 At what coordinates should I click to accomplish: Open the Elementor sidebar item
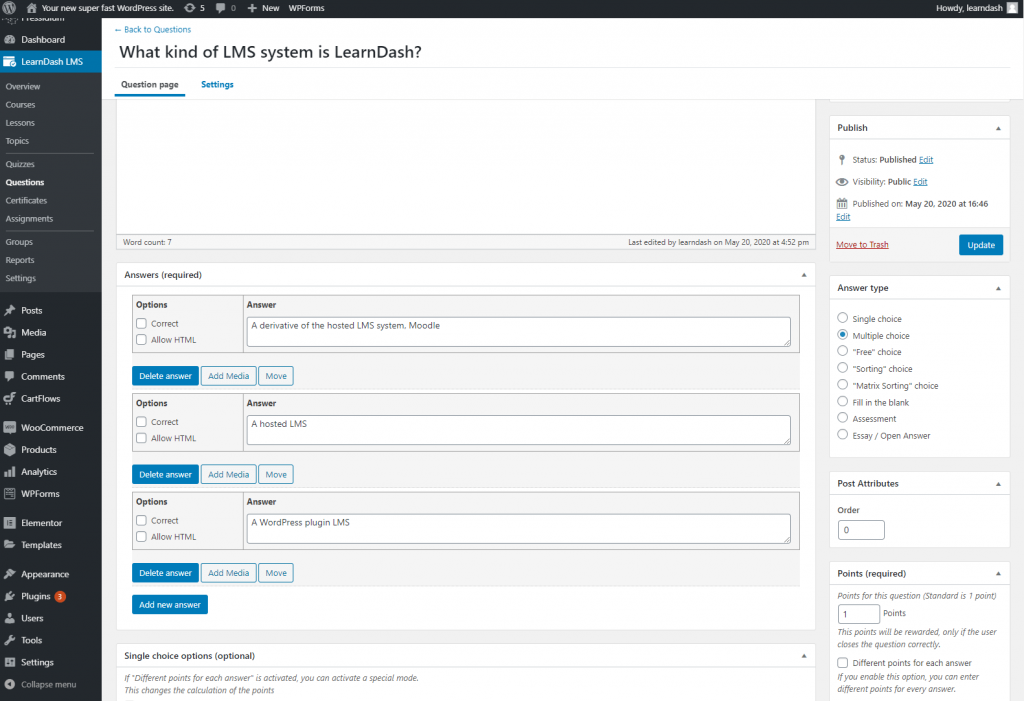pyautogui.click(x=41, y=523)
